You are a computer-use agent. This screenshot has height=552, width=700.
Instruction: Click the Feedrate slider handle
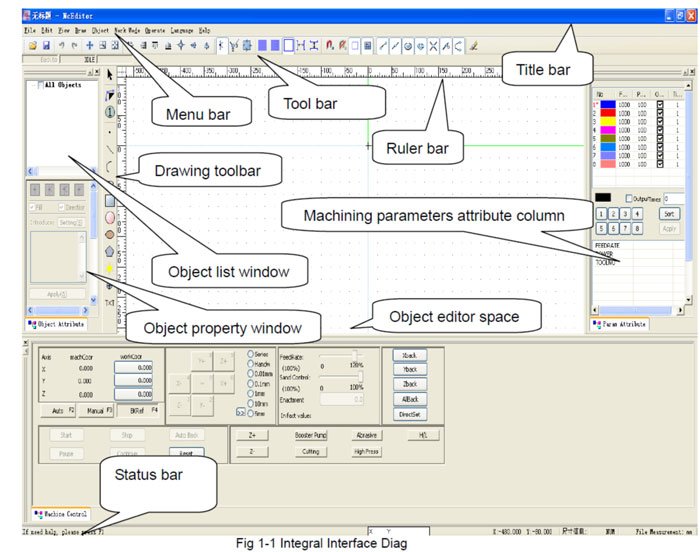tap(355, 355)
